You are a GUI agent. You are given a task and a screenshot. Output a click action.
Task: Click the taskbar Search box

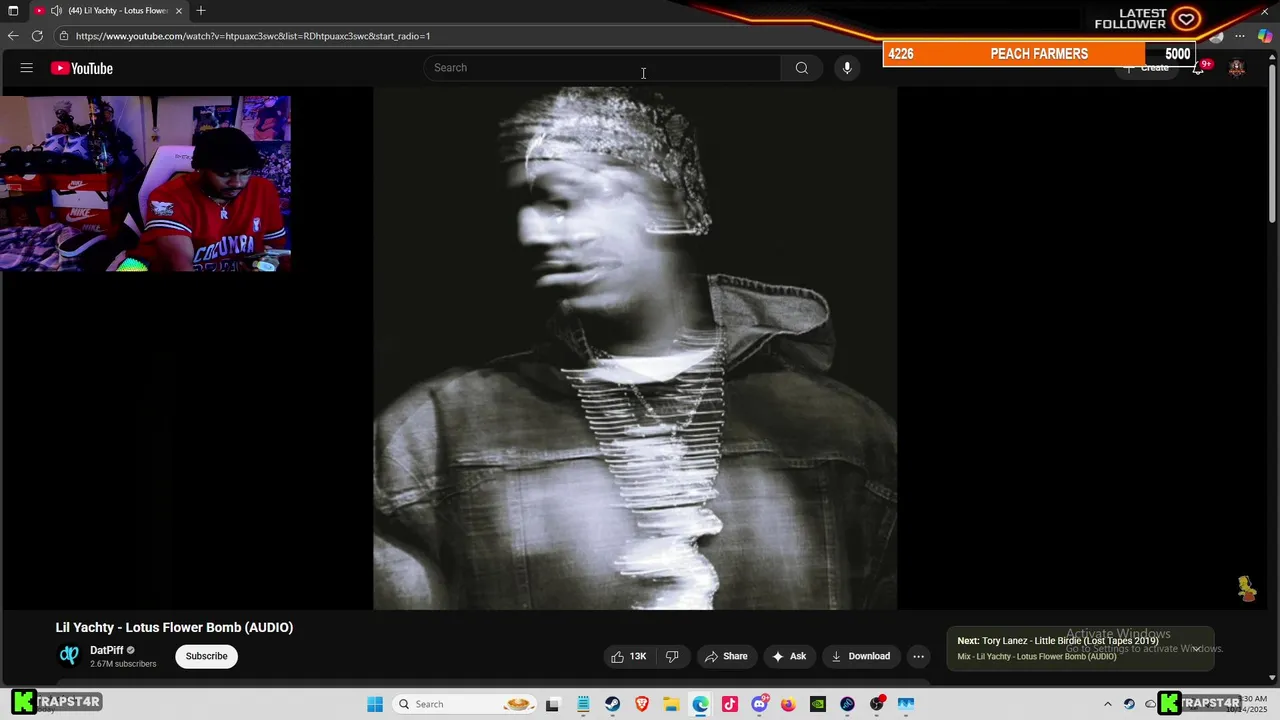(x=466, y=704)
